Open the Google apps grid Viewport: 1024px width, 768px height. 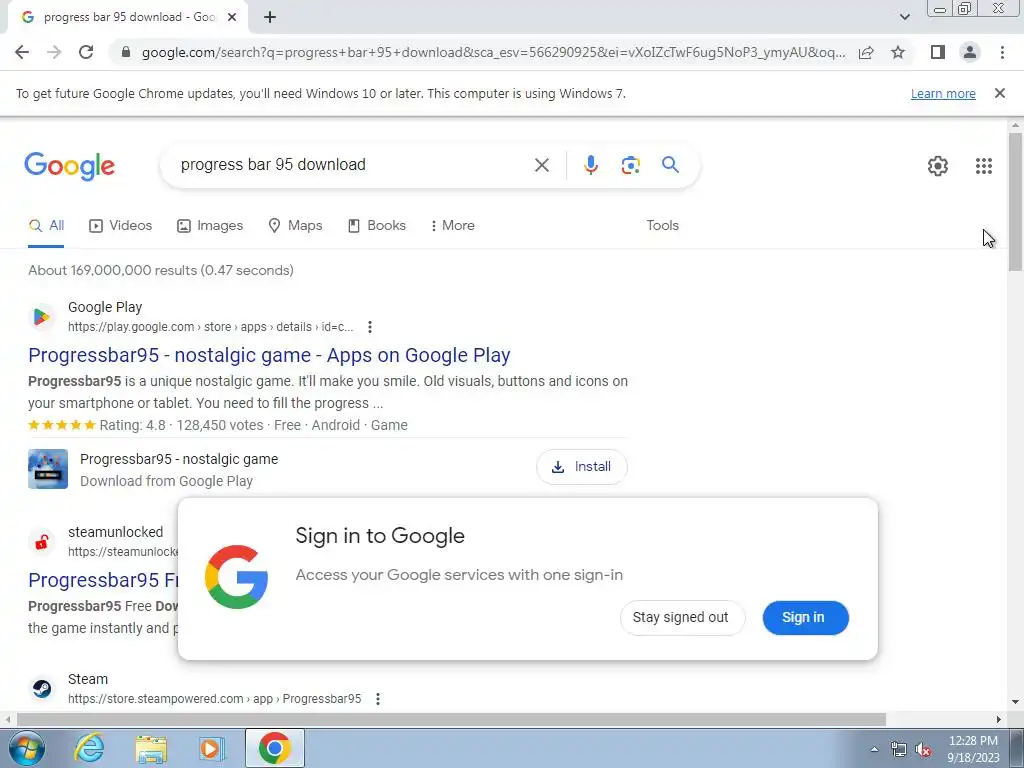tap(984, 166)
